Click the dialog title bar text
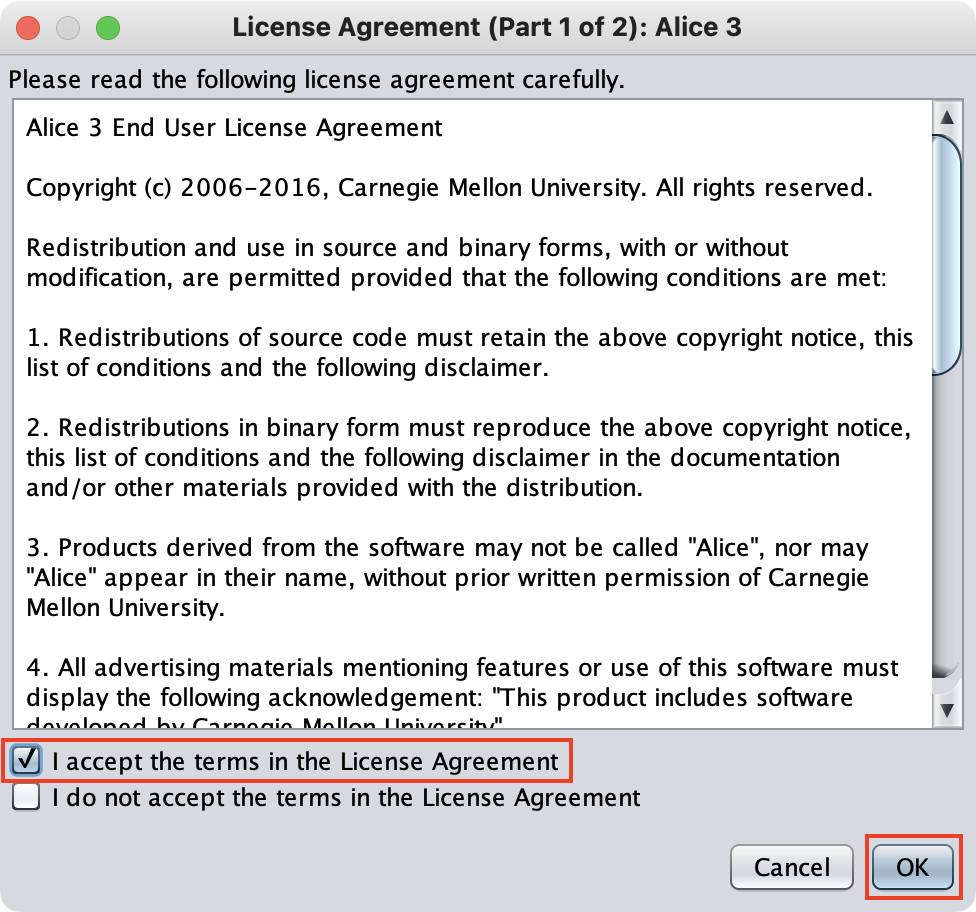The image size is (976, 912). pos(487,27)
